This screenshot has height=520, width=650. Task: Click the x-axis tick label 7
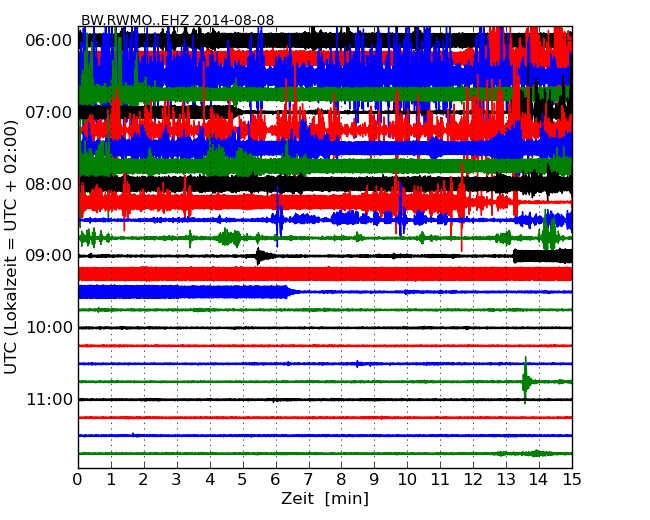click(308, 480)
